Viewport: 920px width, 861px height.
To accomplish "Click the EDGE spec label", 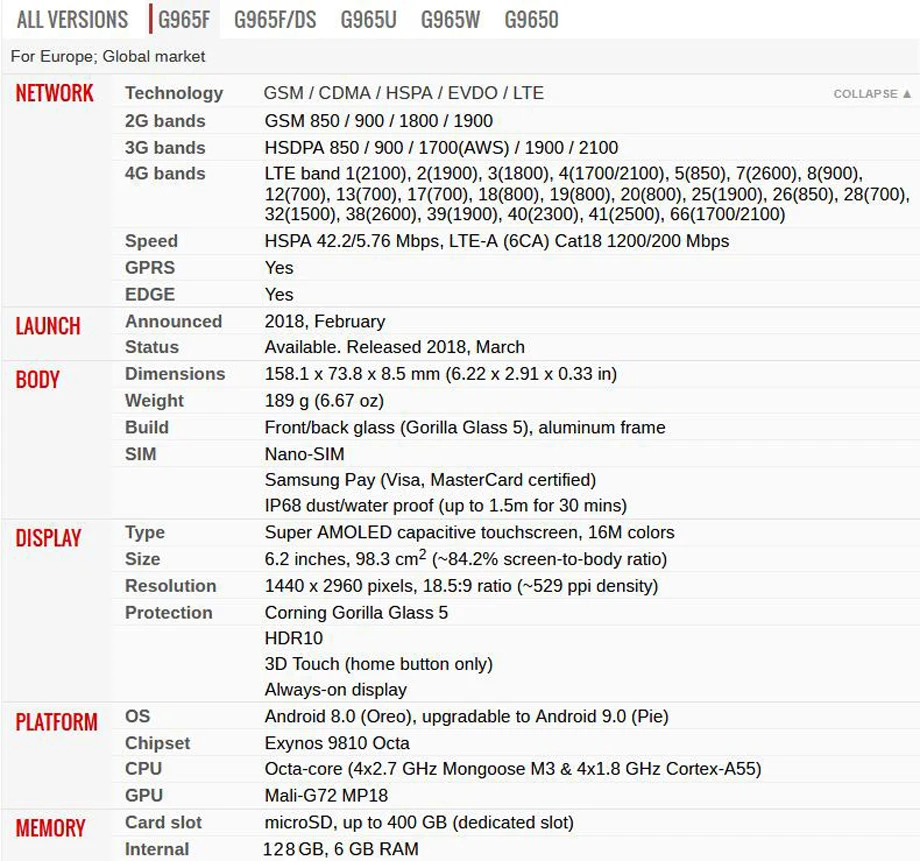I will 150,295.
